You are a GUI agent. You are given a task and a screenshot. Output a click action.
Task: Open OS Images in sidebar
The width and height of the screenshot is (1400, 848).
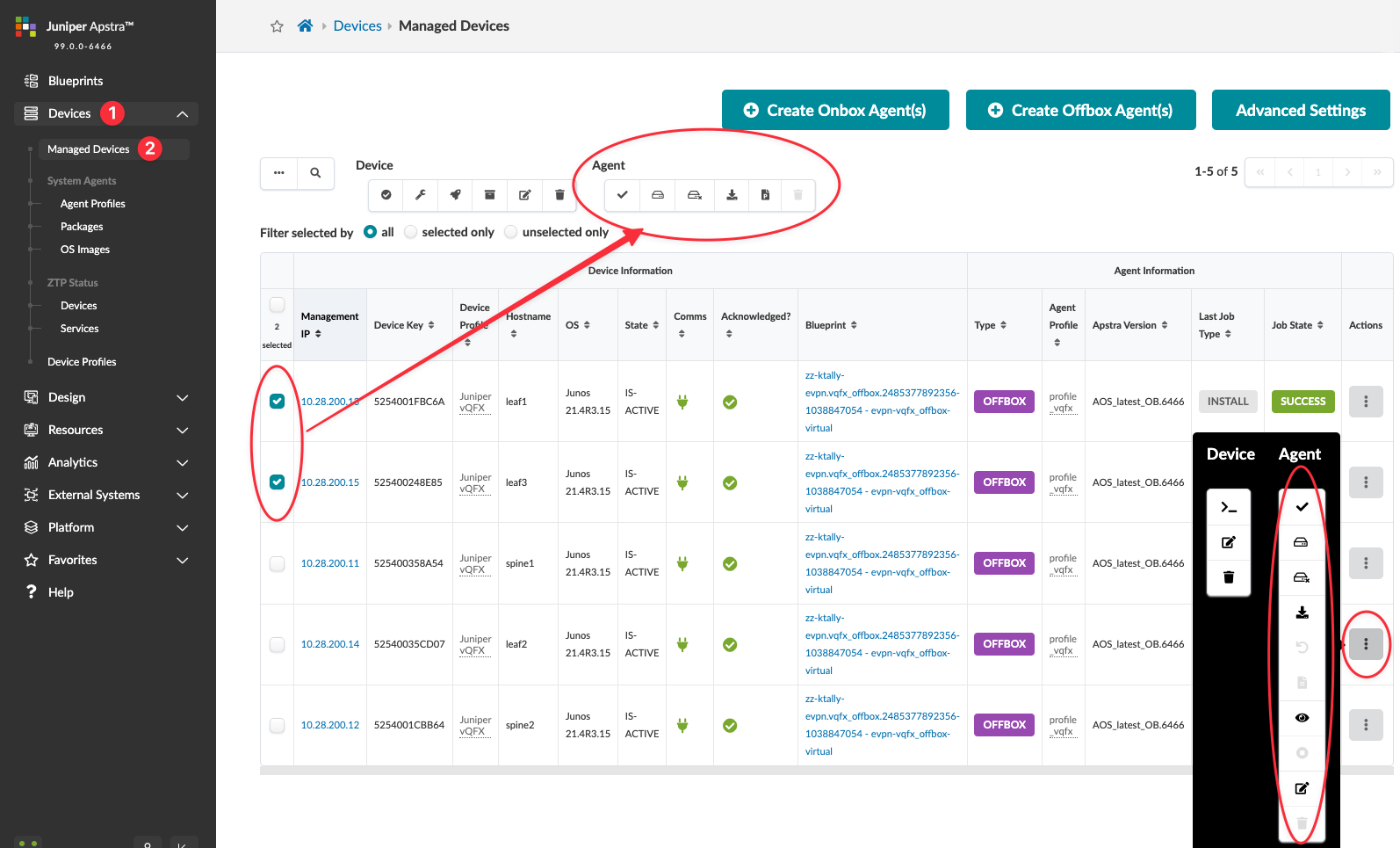[x=85, y=250]
